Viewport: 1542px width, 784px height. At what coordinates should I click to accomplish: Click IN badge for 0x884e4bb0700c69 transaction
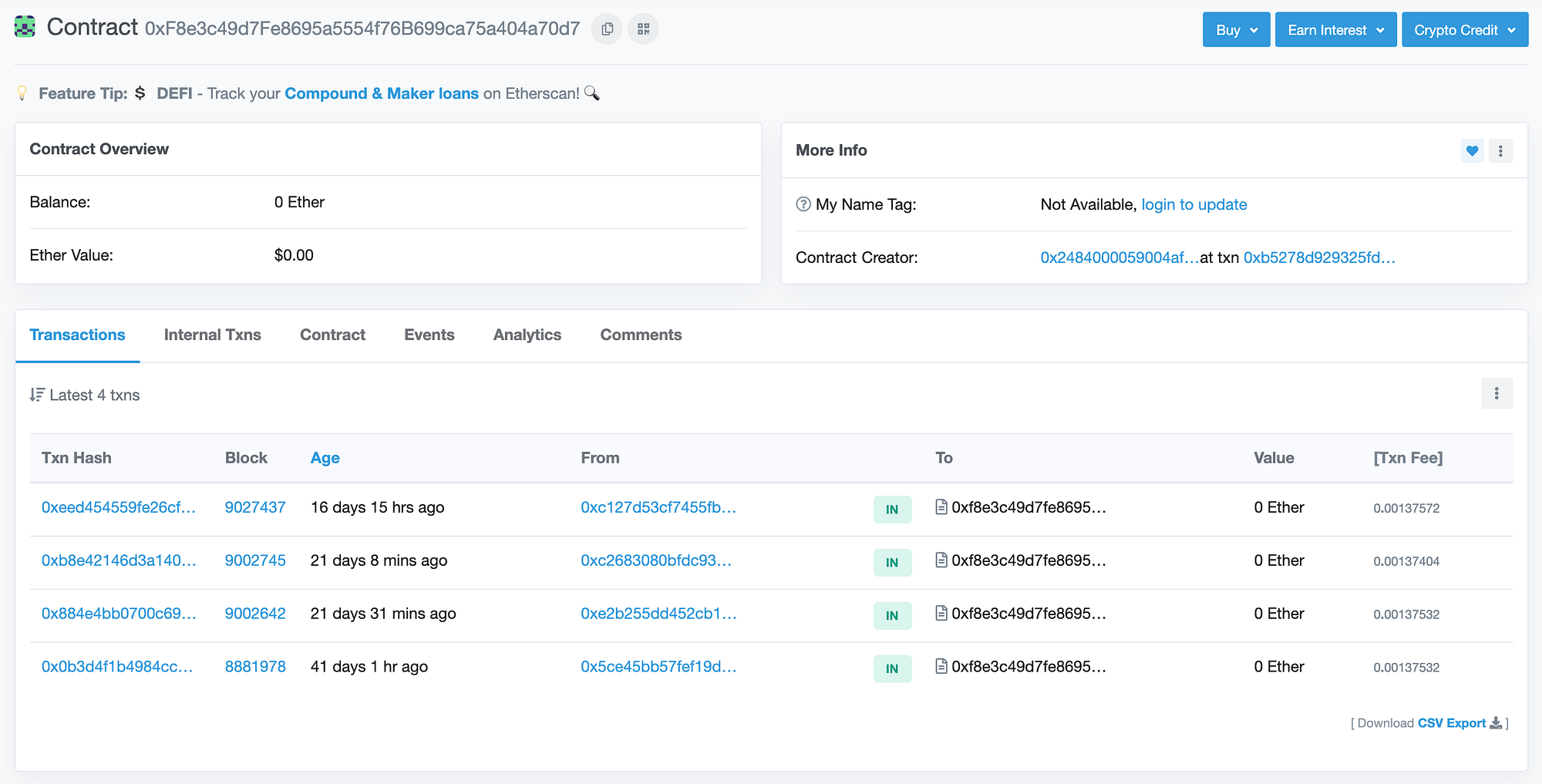pyautogui.click(x=892, y=616)
